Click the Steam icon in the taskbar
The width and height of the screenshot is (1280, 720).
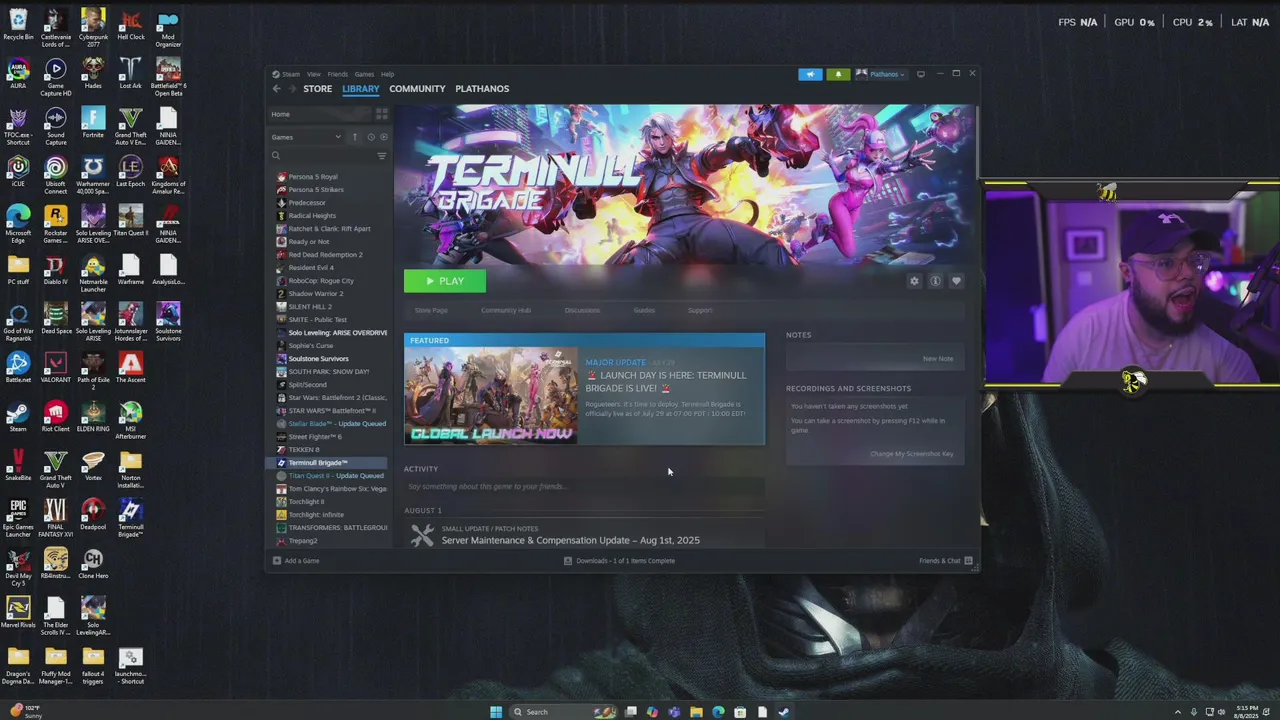(783, 712)
